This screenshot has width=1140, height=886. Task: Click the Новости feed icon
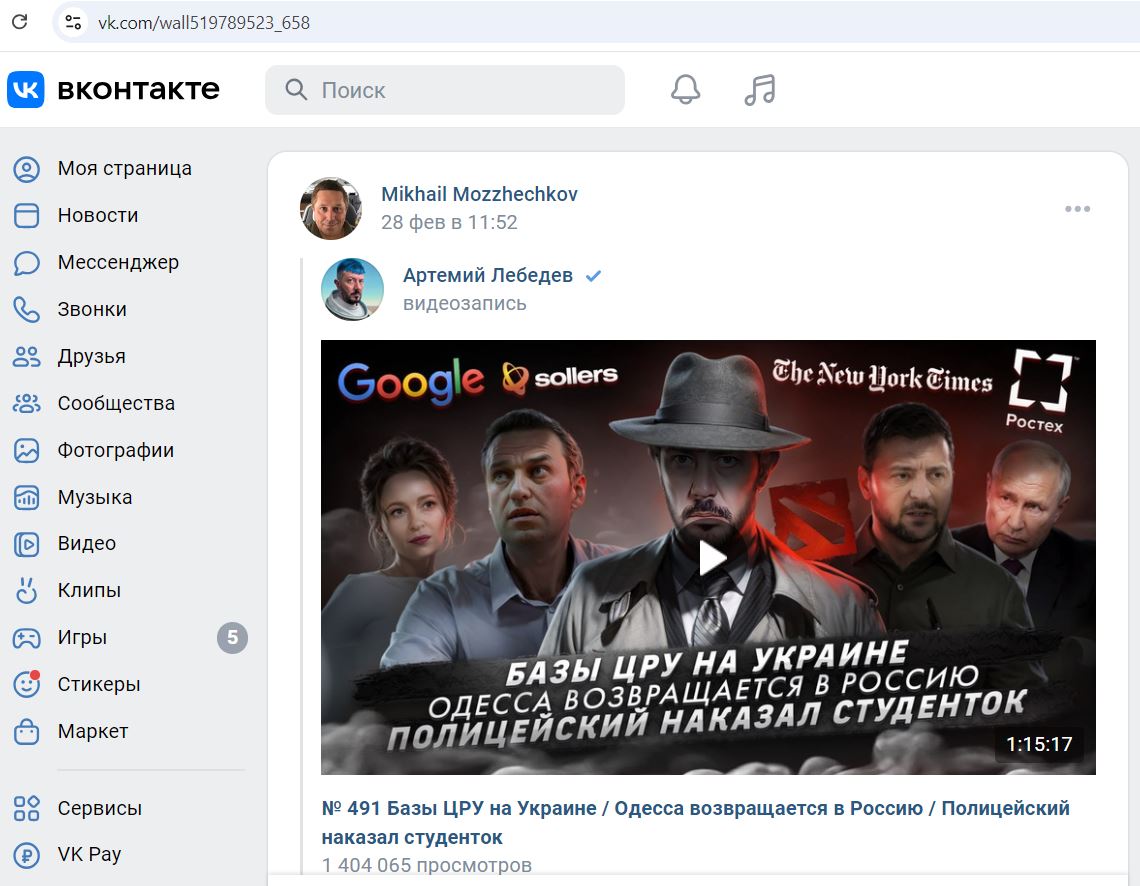click(27, 215)
